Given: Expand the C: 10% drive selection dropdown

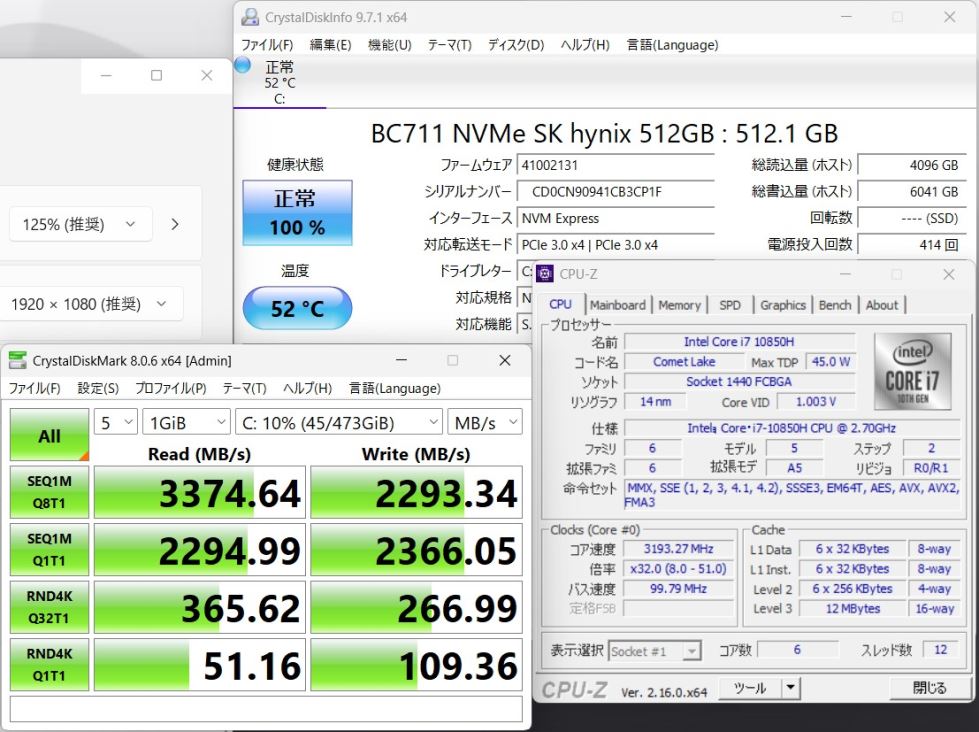Looking at the screenshot, I should tap(339, 422).
